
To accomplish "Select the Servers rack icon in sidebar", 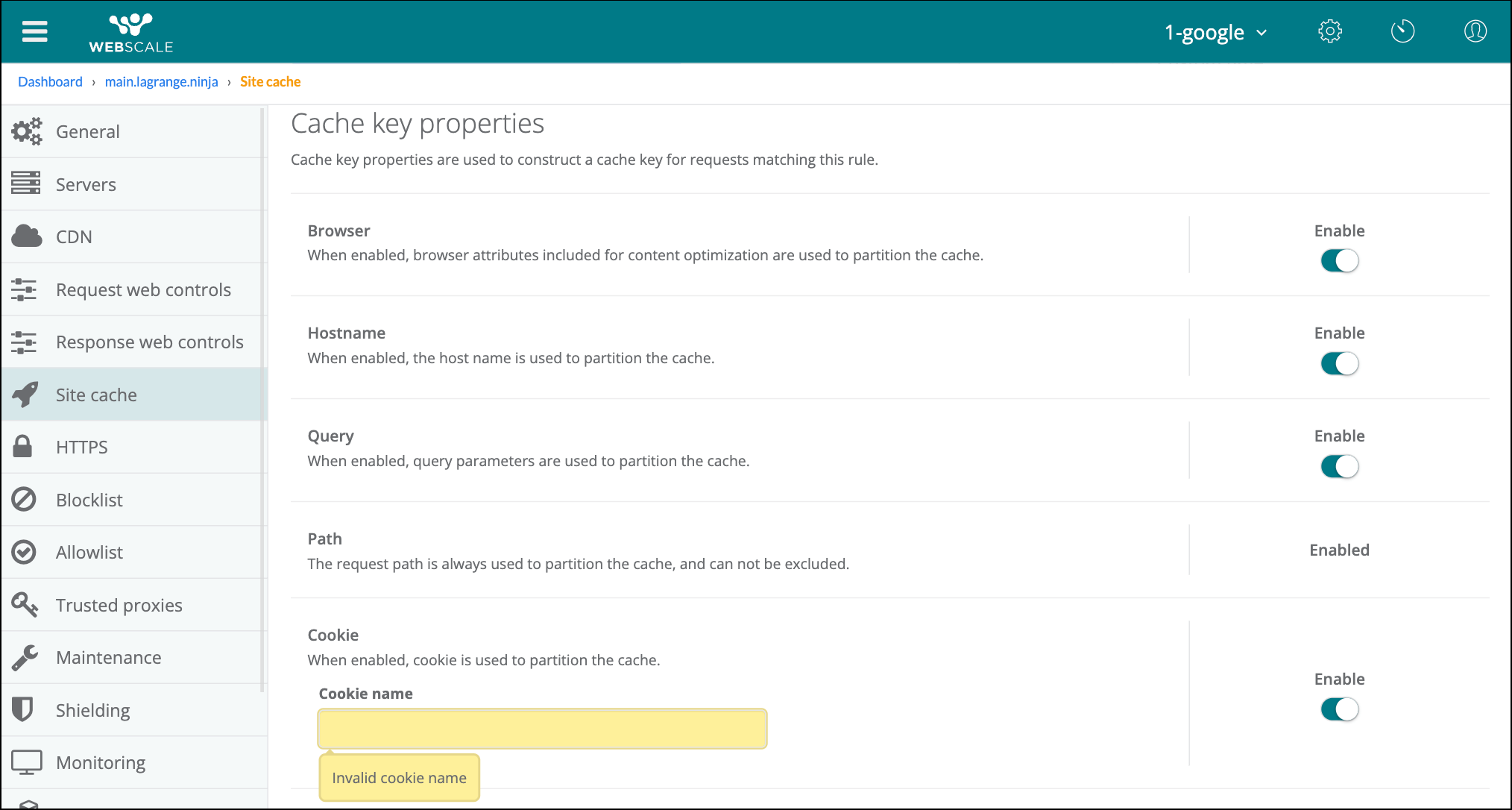I will pos(25,183).
